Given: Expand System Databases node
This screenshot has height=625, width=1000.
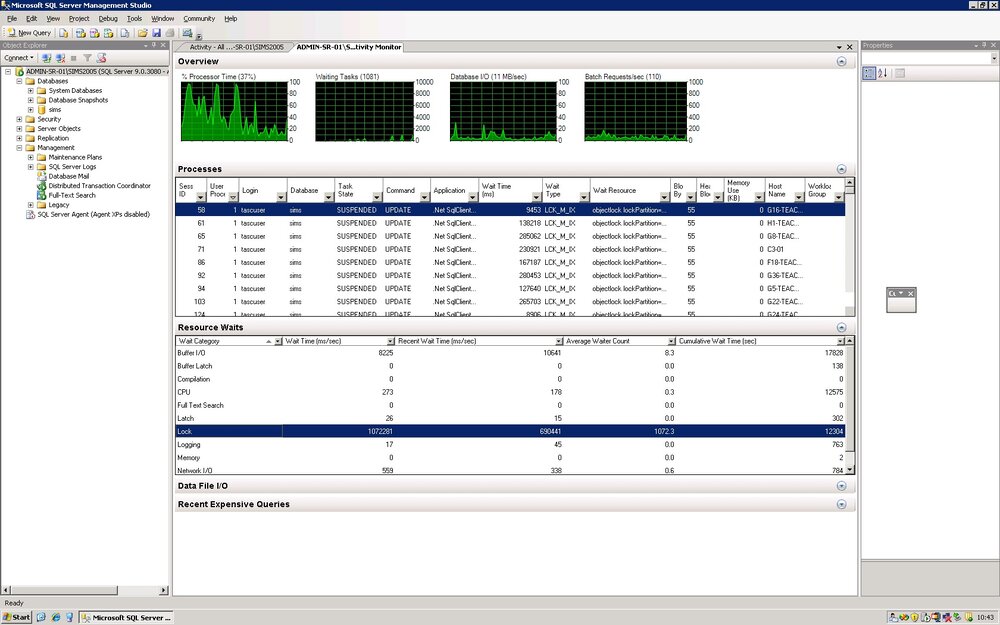Looking at the screenshot, I should (x=31, y=91).
